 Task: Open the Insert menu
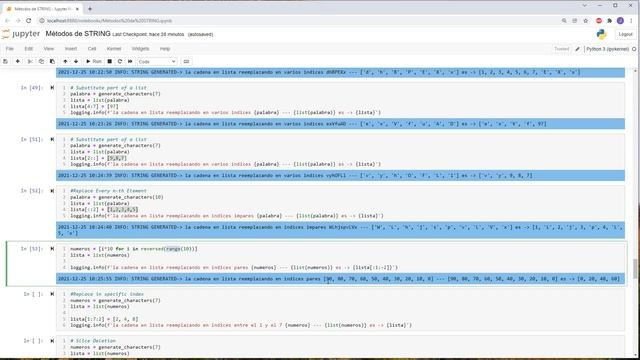[x=71, y=49]
